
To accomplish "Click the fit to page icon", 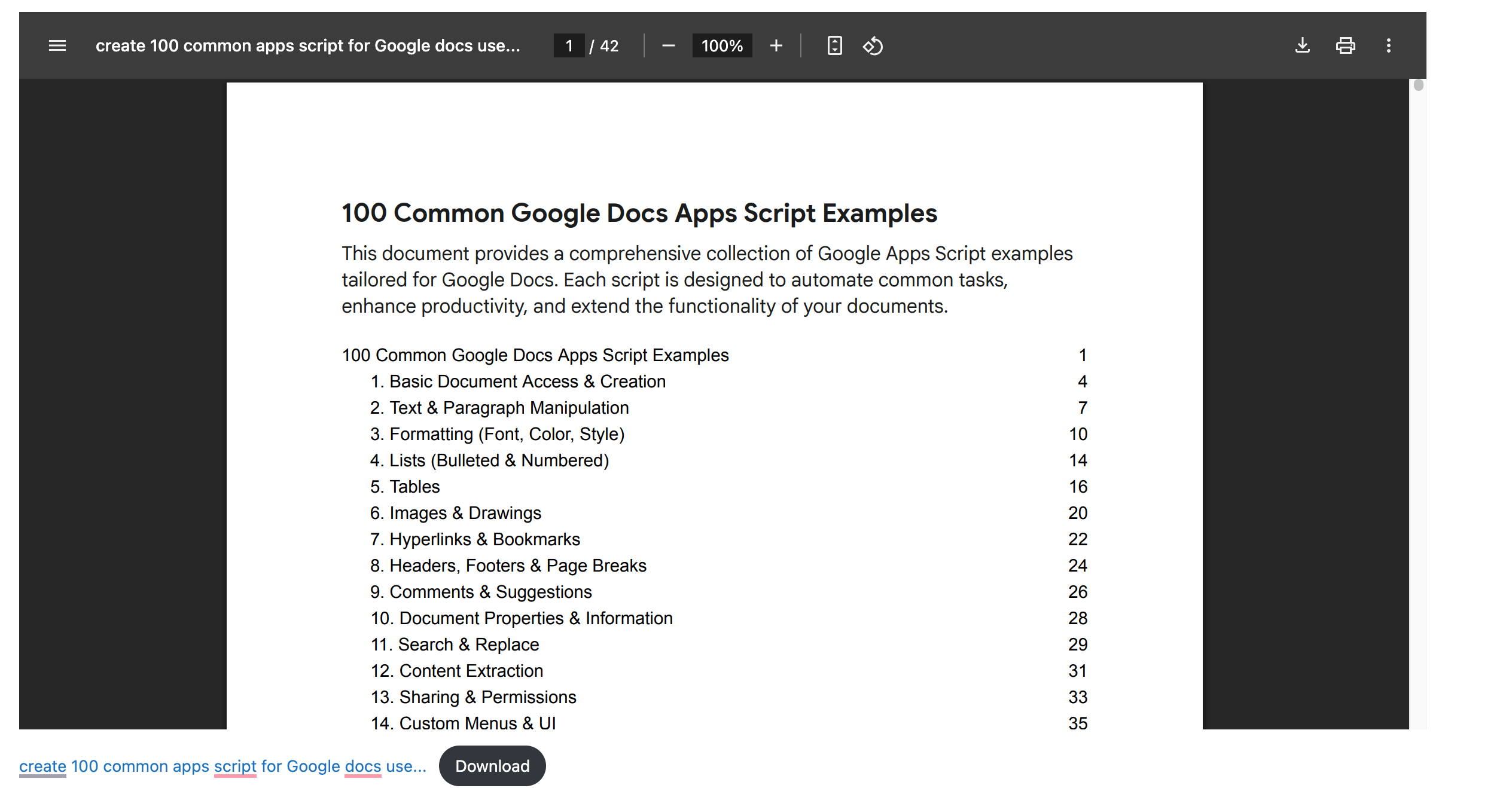I will [834, 45].
